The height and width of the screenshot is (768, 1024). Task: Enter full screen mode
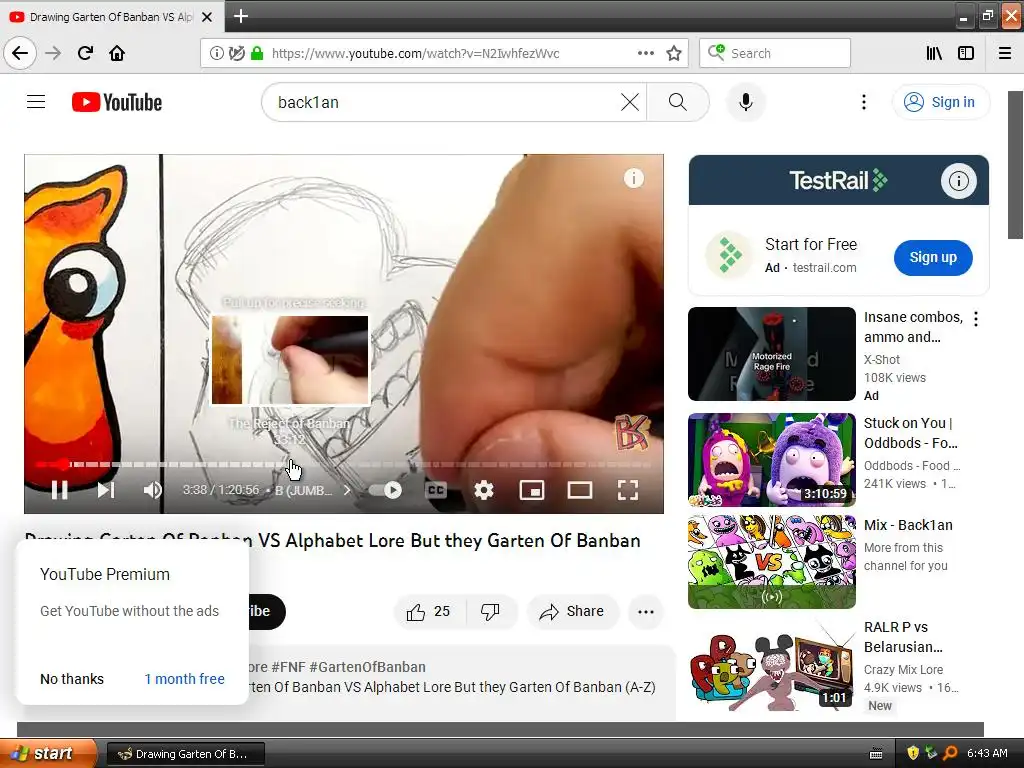click(x=628, y=490)
